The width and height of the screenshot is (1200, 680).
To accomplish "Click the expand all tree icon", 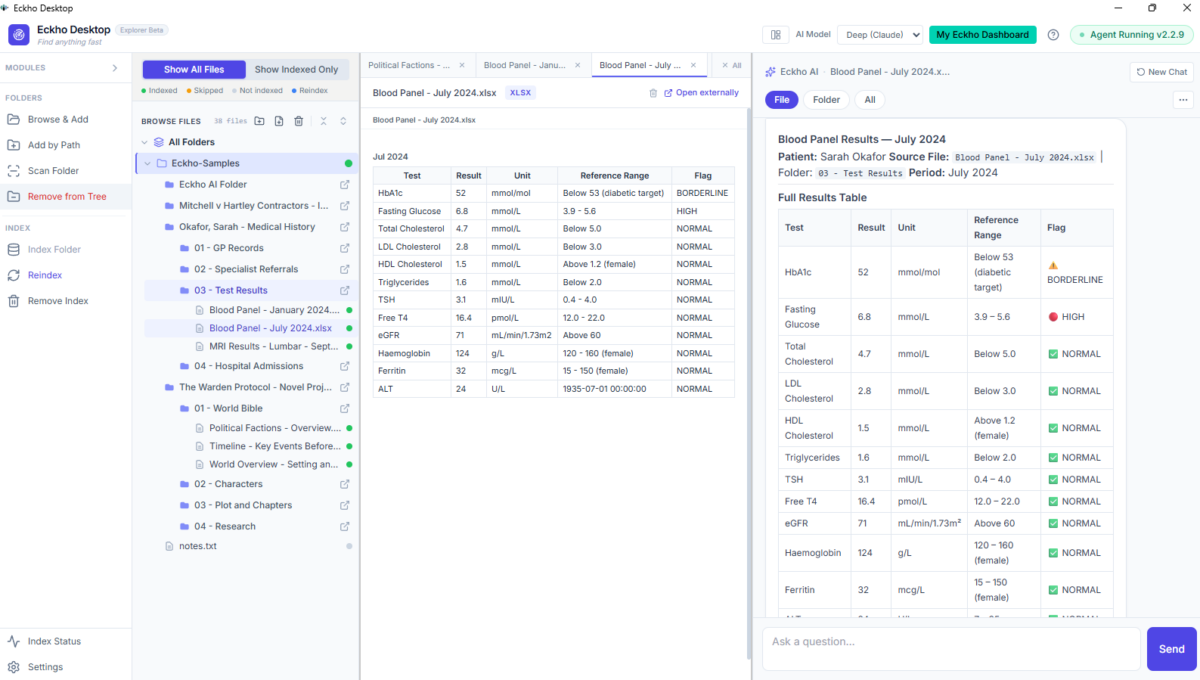I will click(x=343, y=121).
